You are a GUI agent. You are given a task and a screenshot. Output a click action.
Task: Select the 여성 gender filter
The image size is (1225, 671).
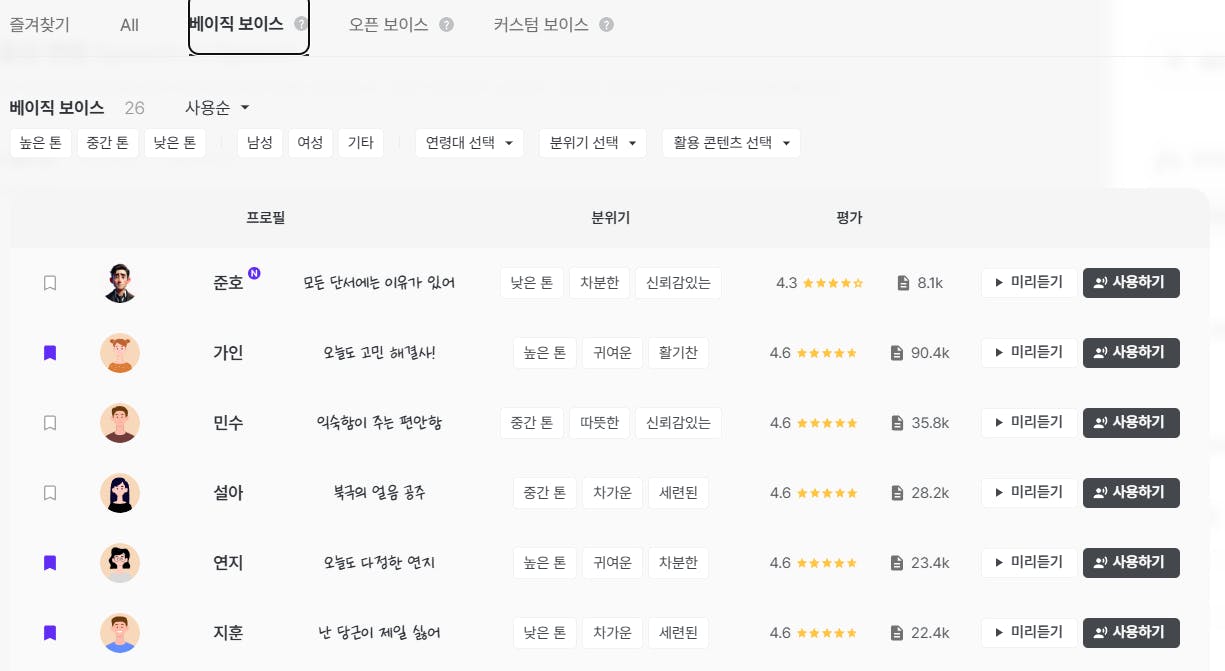point(310,143)
